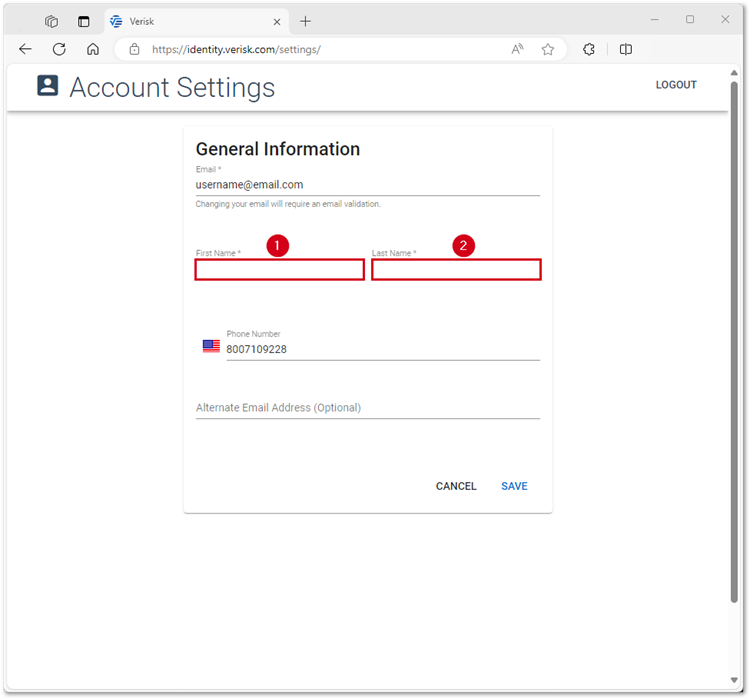Open the browser extensions menu
This screenshot has width=750, height=699.
pyautogui.click(x=589, y=49)
